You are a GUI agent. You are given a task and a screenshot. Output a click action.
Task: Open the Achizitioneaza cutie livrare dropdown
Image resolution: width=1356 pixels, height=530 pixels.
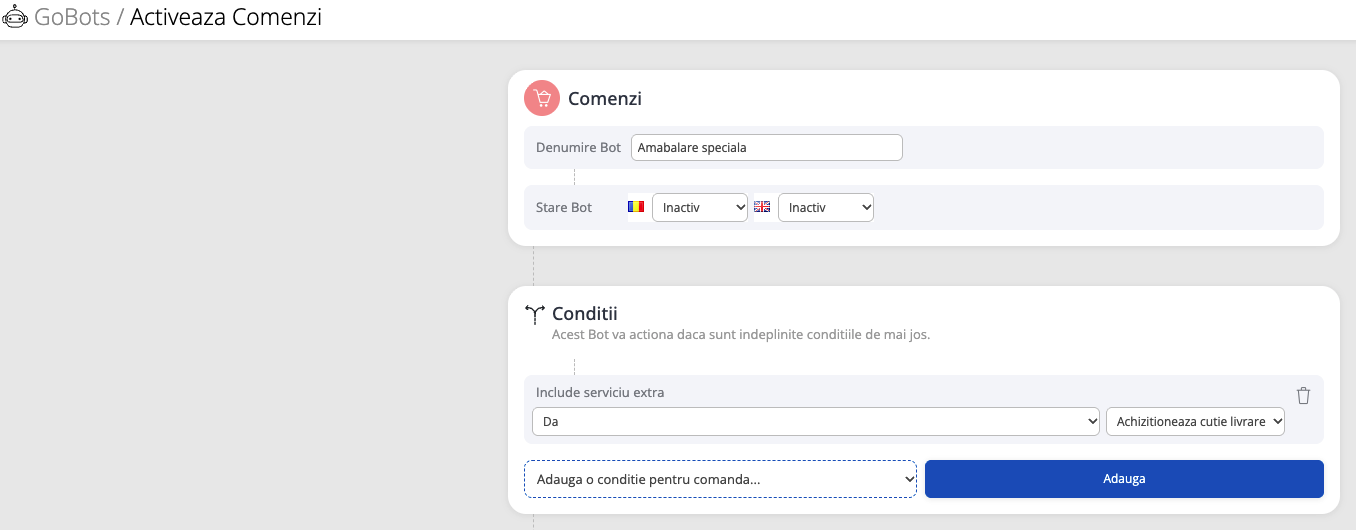1195,422
